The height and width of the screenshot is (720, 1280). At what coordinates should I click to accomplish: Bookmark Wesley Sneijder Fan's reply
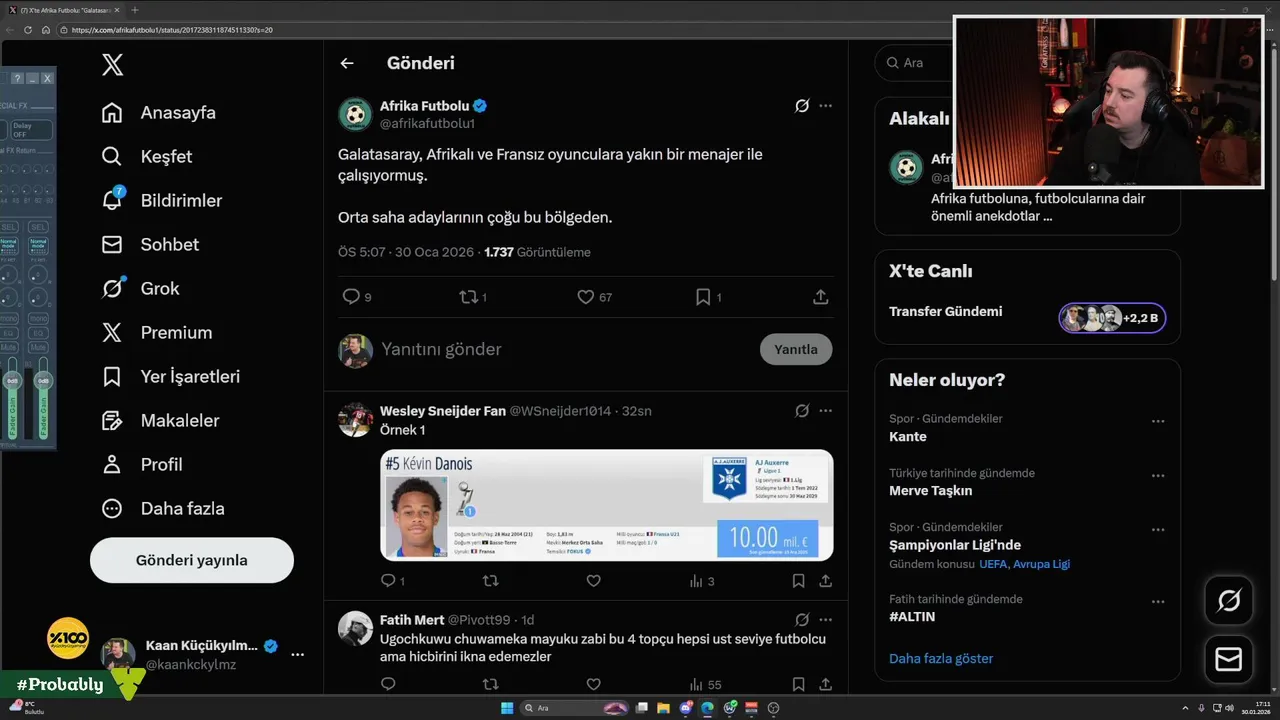tap(798, 580)
